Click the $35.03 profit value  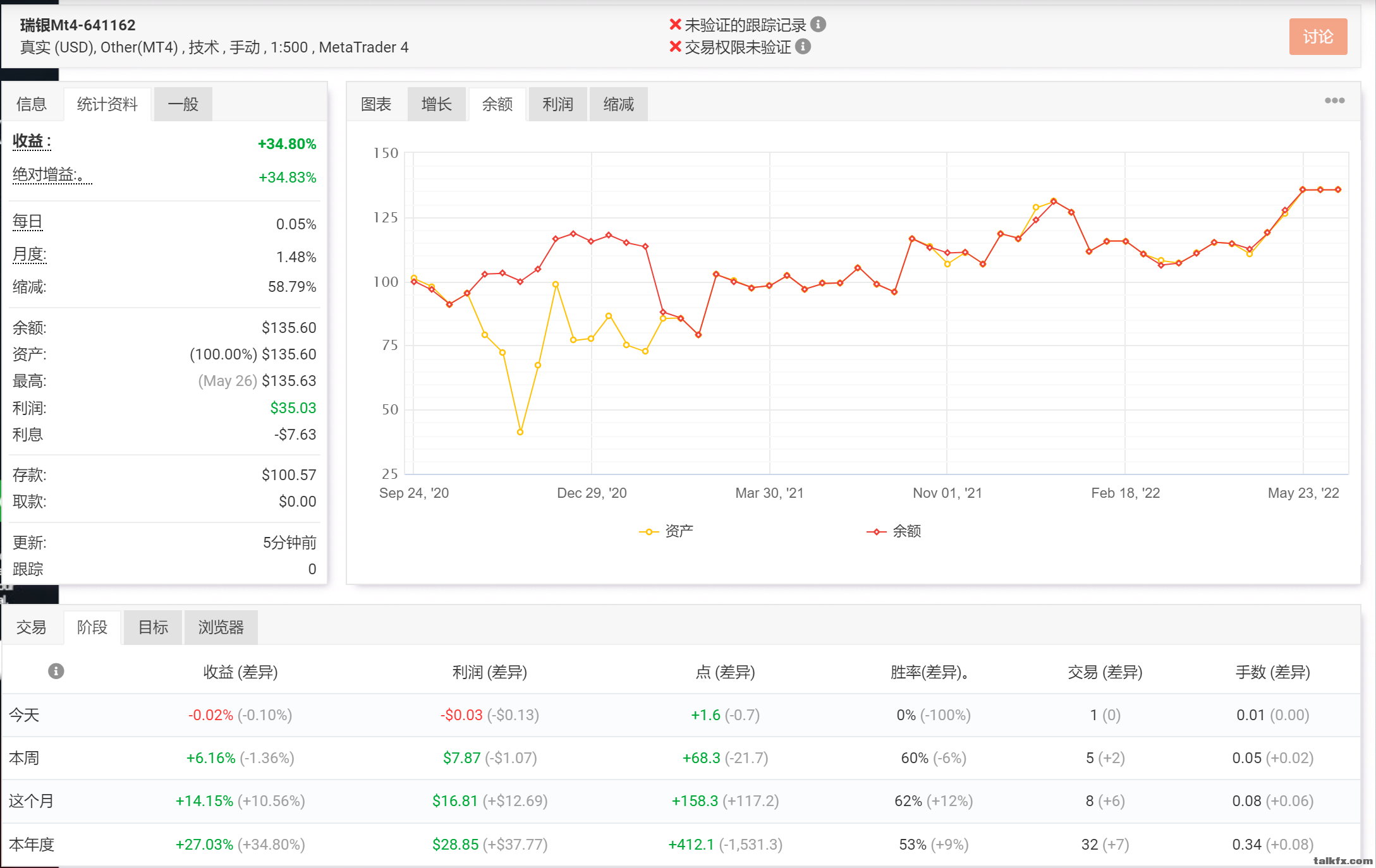(293, 408)
